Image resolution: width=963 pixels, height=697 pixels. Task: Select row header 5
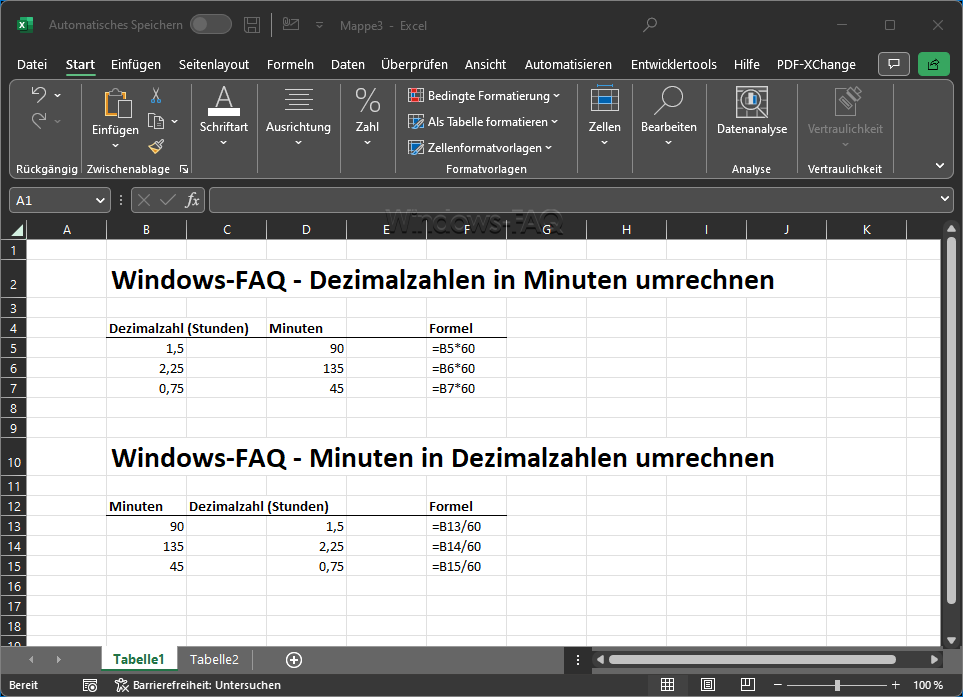(x=14, y=348)
